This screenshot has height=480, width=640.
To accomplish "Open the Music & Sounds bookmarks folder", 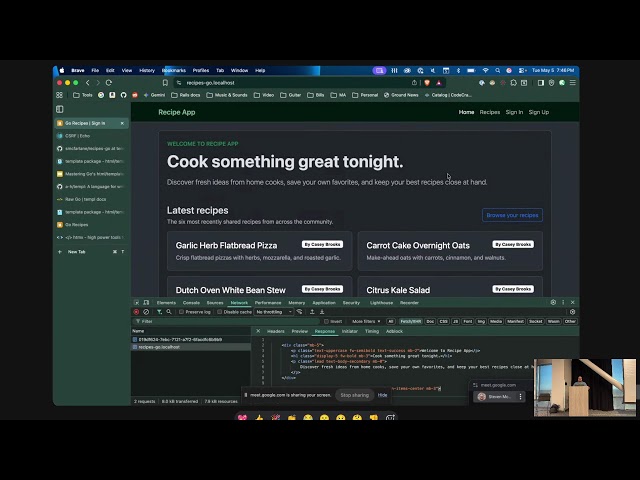I will [x=227, y=95].
